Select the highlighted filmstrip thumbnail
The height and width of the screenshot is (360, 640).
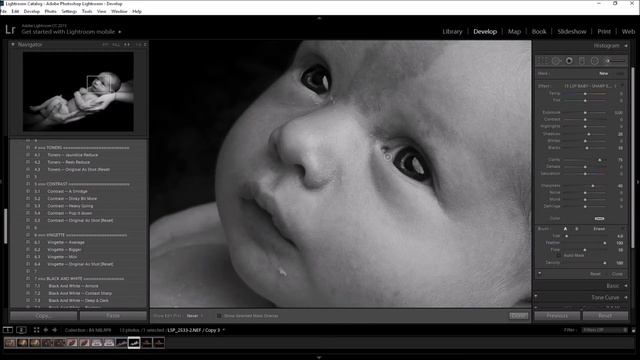(134, 343)
